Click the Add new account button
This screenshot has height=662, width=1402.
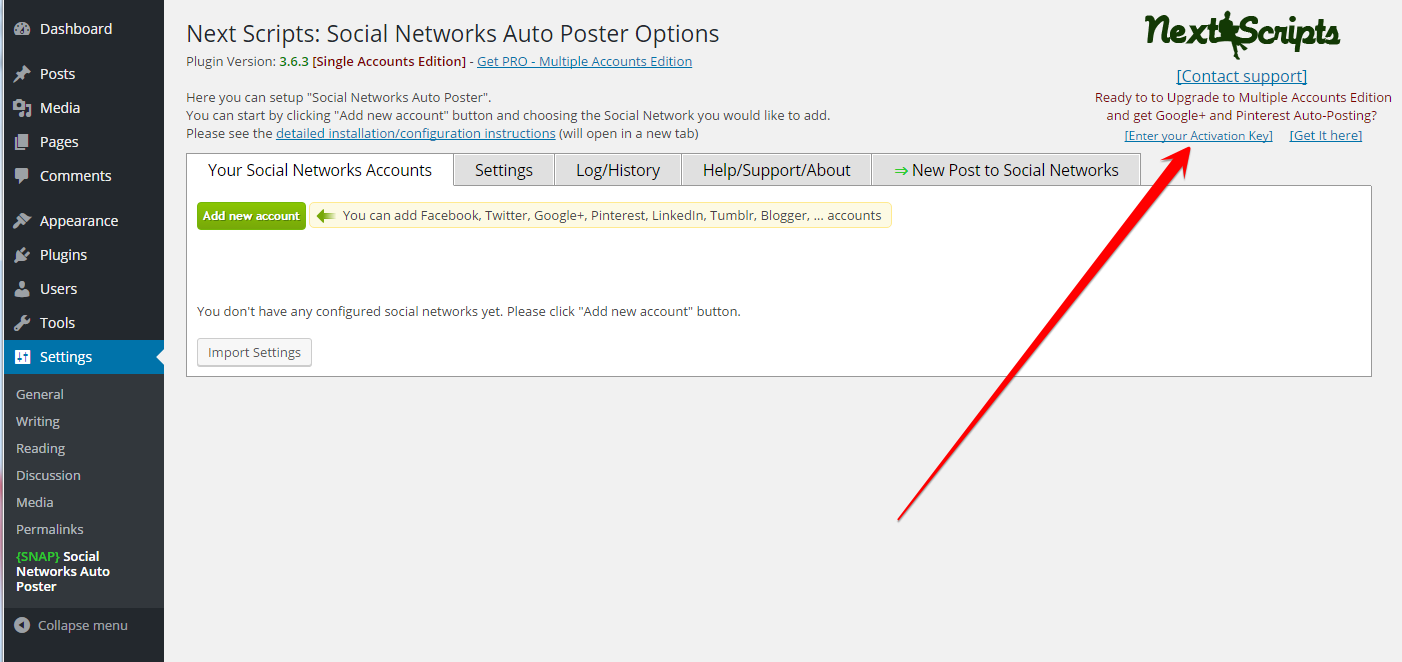[x=251, y=216]
